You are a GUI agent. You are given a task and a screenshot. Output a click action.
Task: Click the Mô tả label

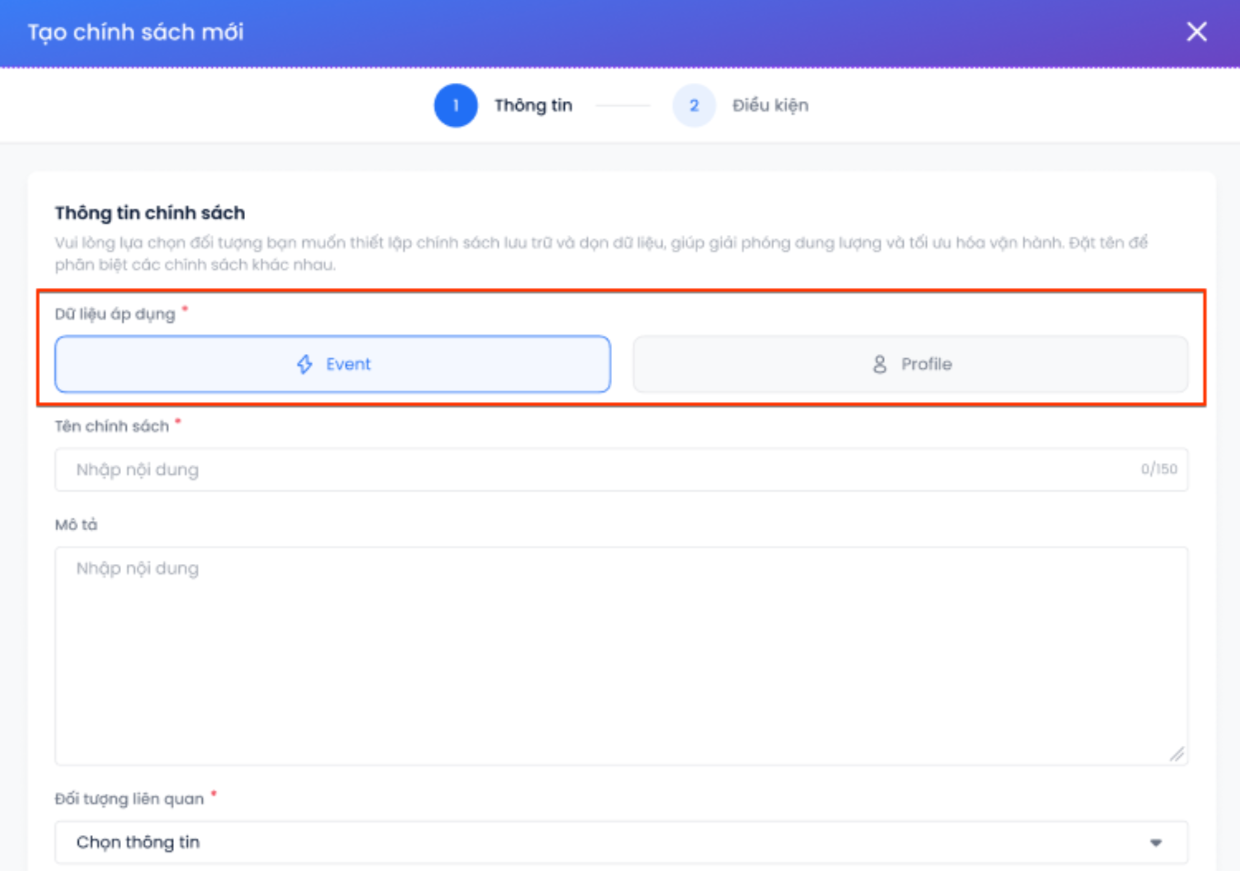tap(76, 525)
